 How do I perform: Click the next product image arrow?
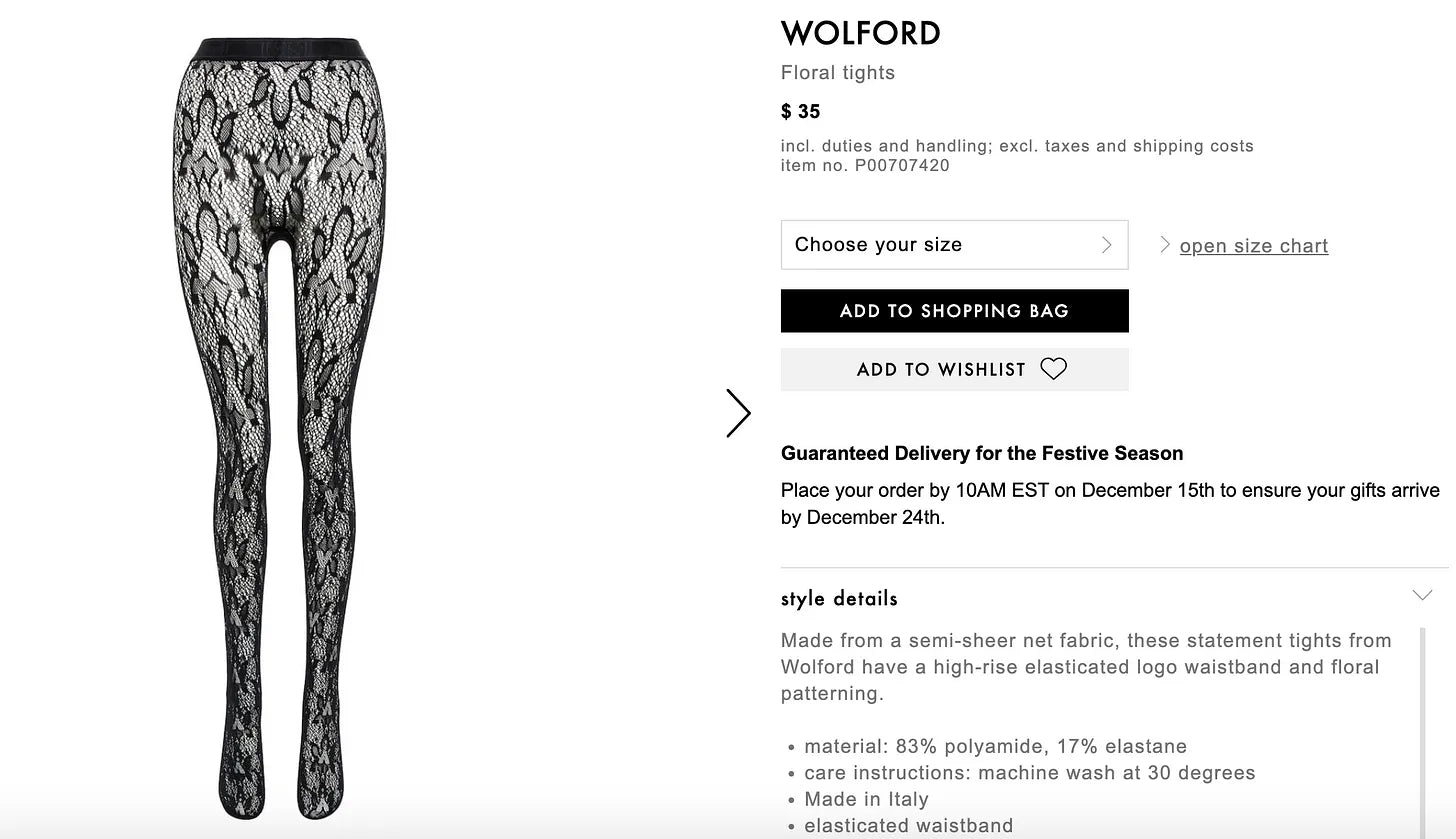coord(738,413)
